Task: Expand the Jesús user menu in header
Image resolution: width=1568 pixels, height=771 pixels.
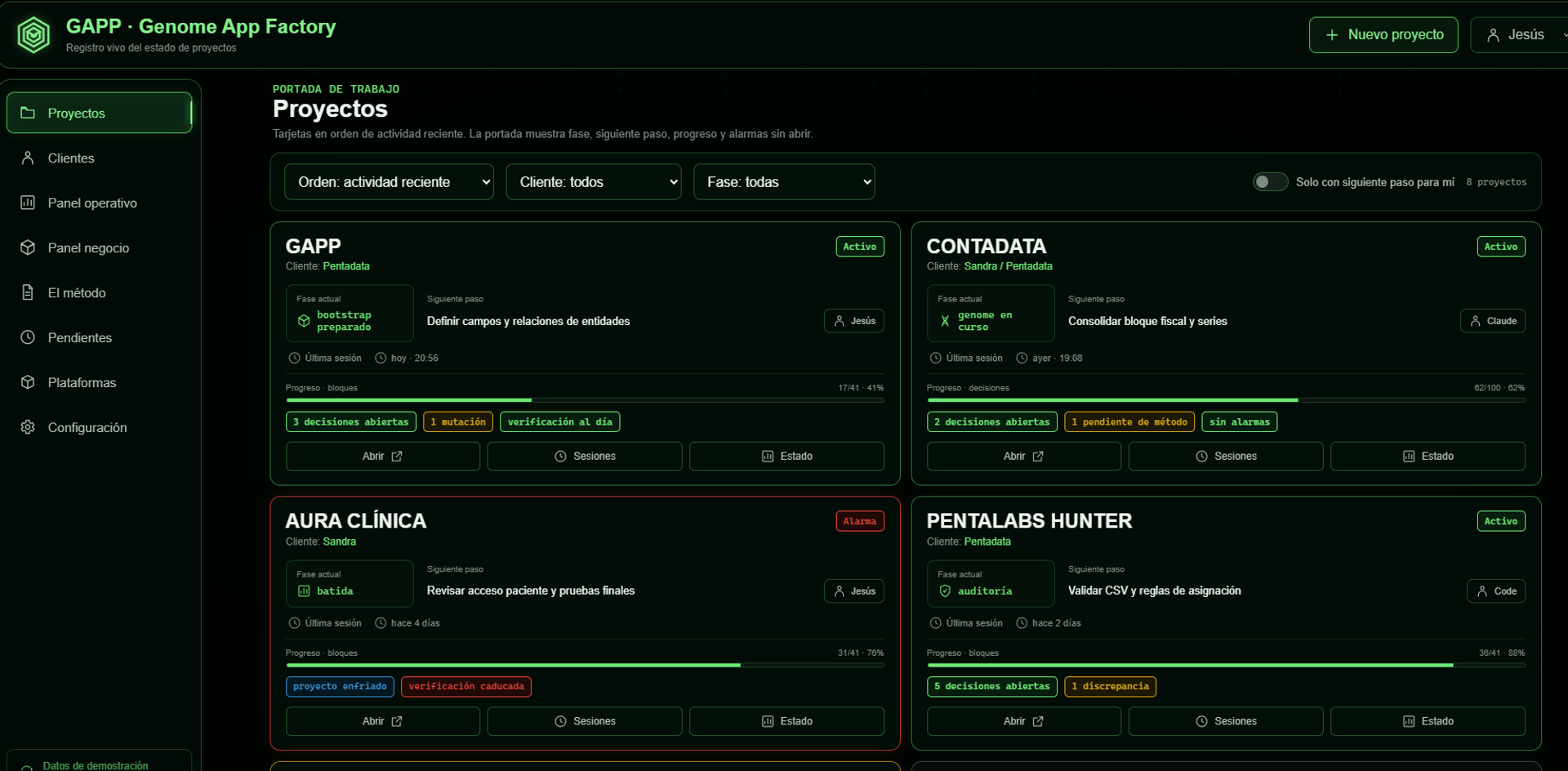Action: click(x=1519, y=35)
